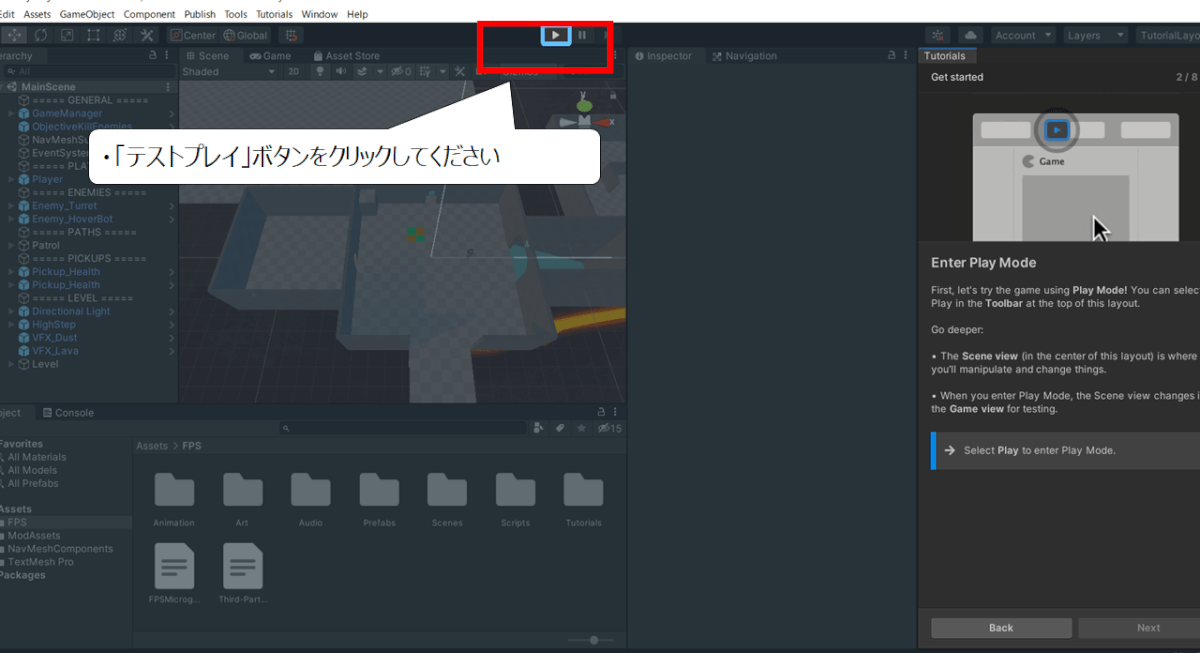Click the Play button in the toolbar
Viewport: 1200px width, 653px height.
(555, 35)
